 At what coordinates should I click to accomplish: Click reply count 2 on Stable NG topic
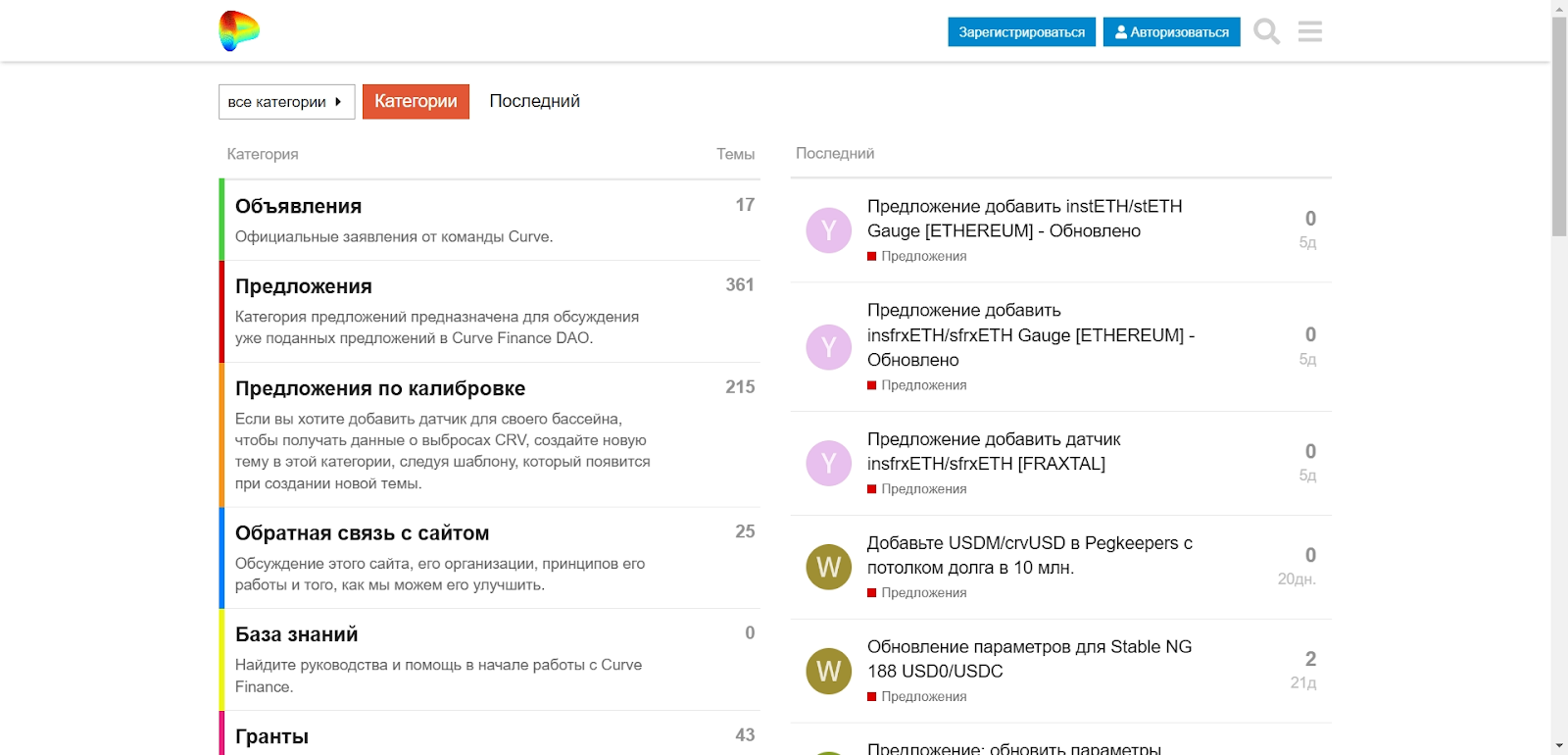coord(1310,659)
